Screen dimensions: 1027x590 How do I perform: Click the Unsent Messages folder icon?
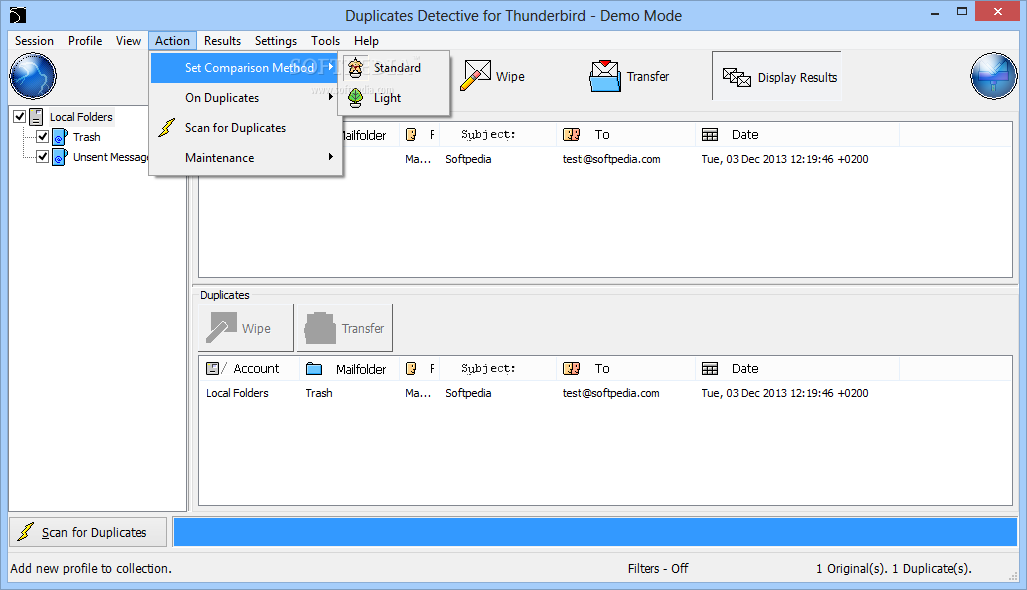60,157
